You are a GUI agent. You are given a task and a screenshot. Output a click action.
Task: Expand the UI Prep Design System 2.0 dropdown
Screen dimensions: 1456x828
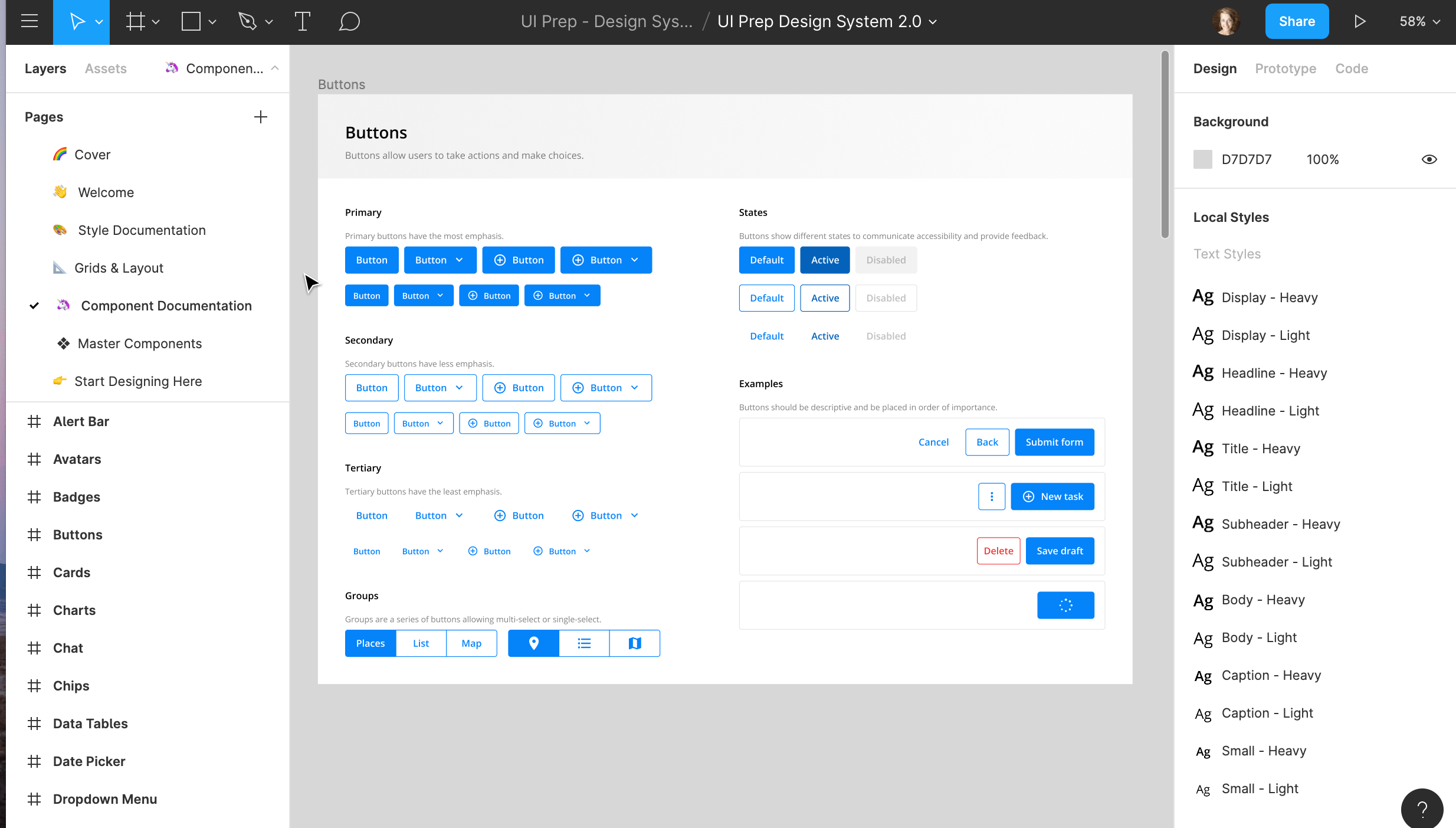pos(932,21)
